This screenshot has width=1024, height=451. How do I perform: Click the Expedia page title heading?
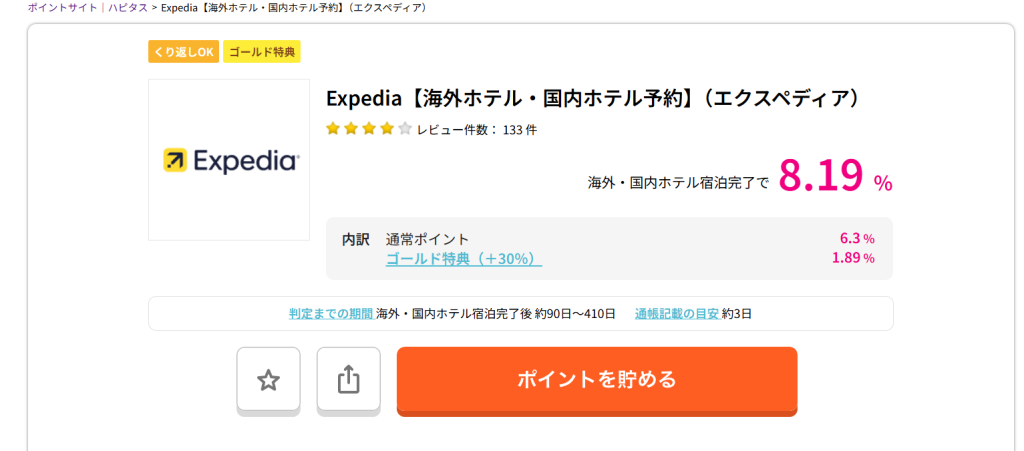593,99
